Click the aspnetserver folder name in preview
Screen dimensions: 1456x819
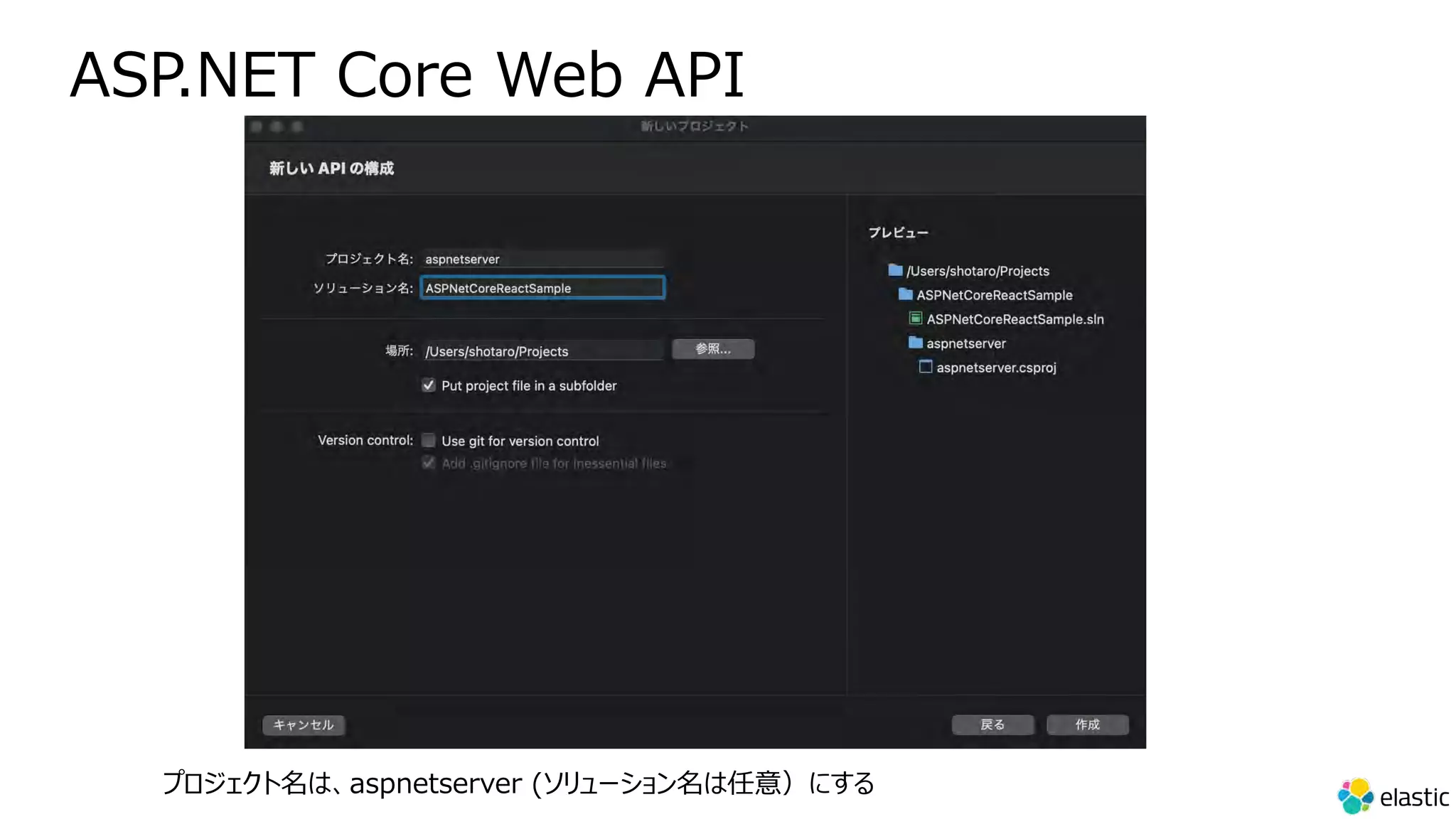coord(966,343)
